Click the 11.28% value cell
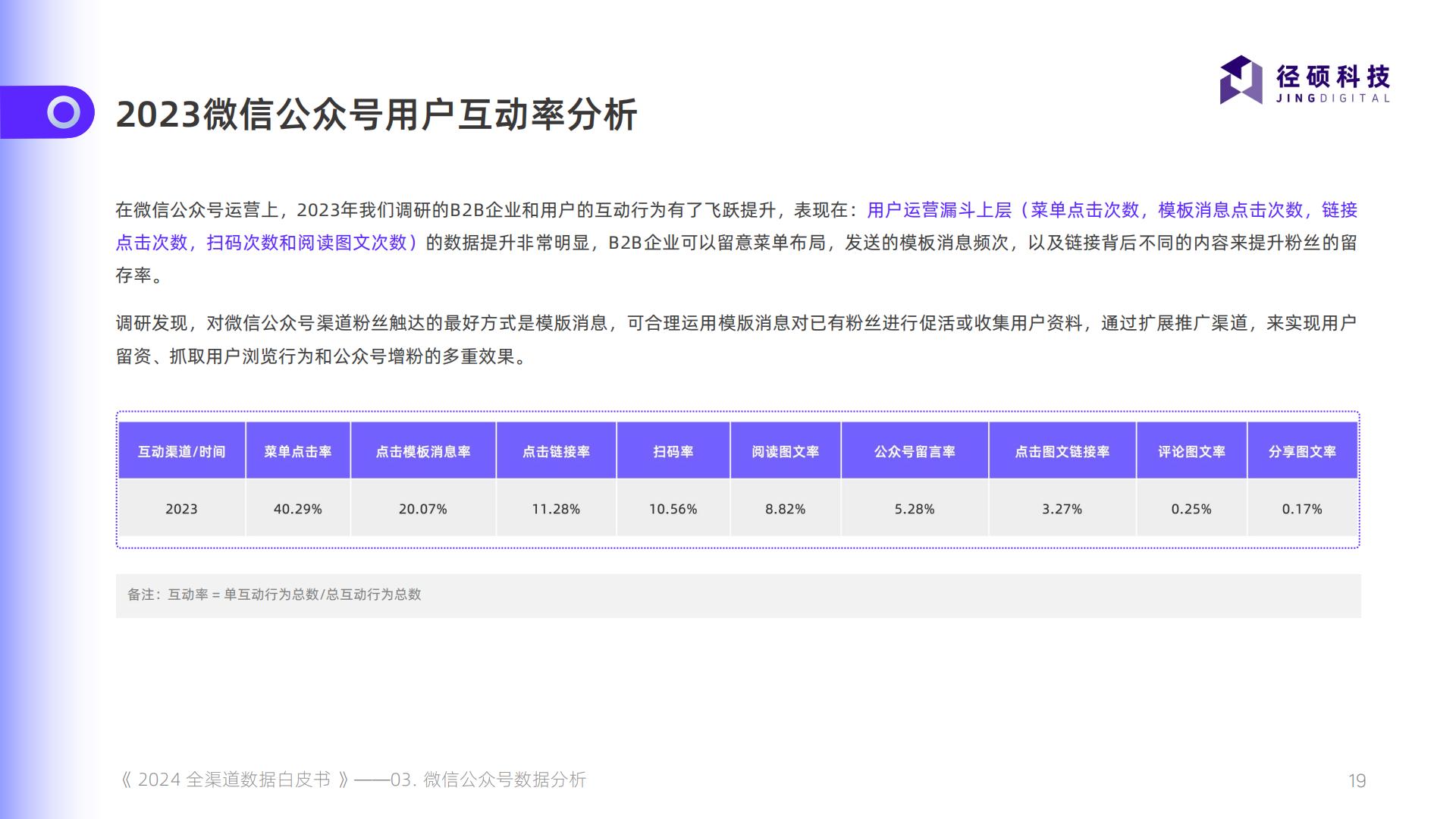This screenshot has height=819, width=1456. pyautogui.click(x=556, y=508)
